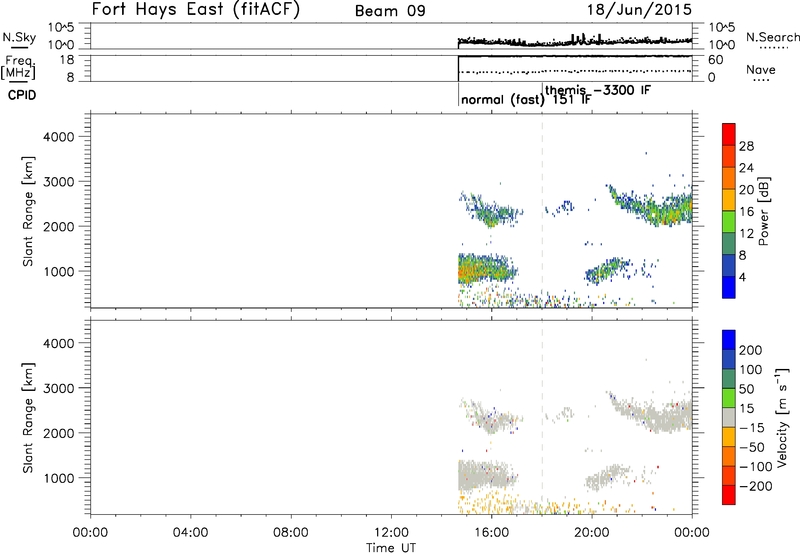Click the 16 tick on Power colorbar
Screen dimensions: 800x554
pyautogui.click(x=746, y=212)
